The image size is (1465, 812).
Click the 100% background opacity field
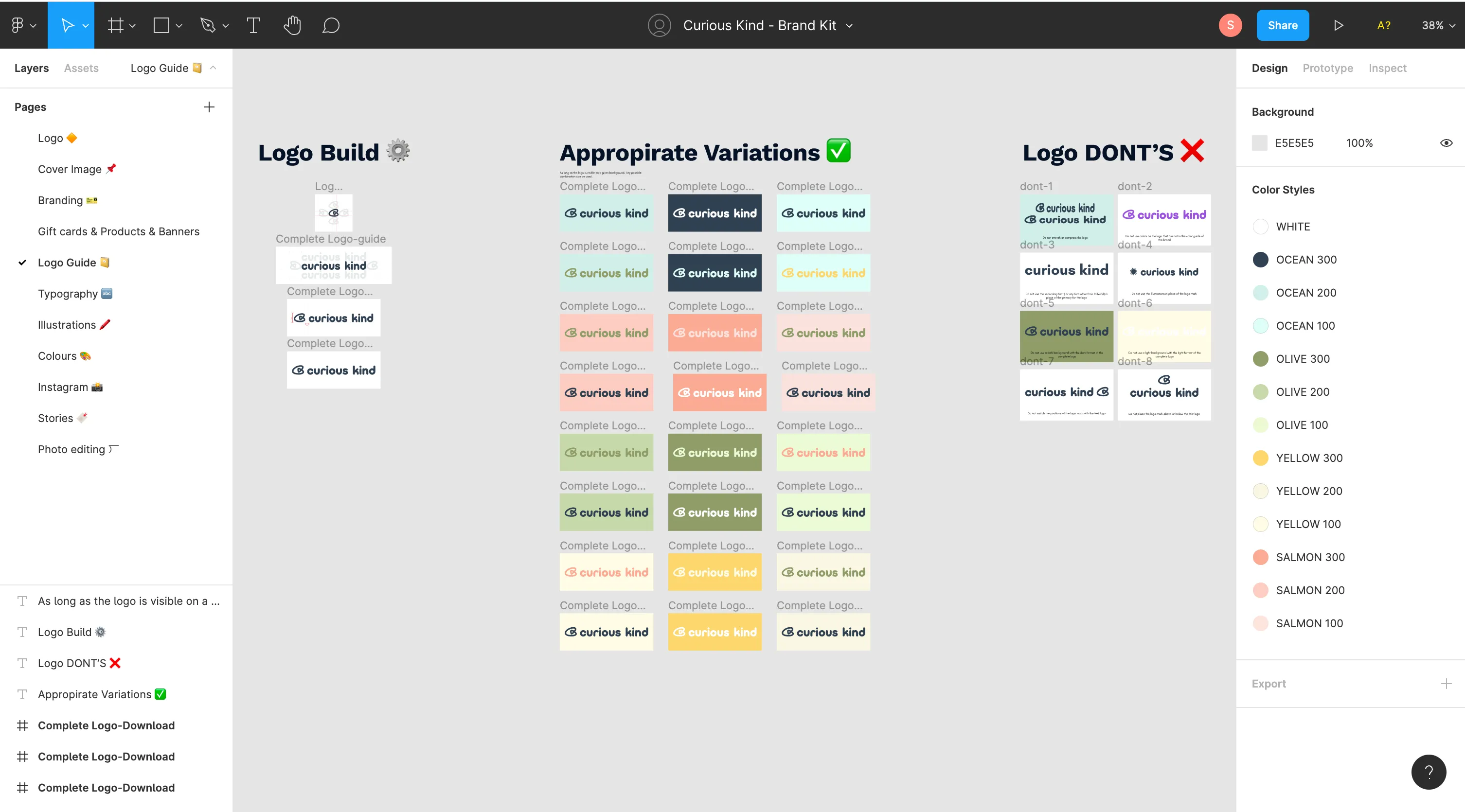pos(1359,143)
